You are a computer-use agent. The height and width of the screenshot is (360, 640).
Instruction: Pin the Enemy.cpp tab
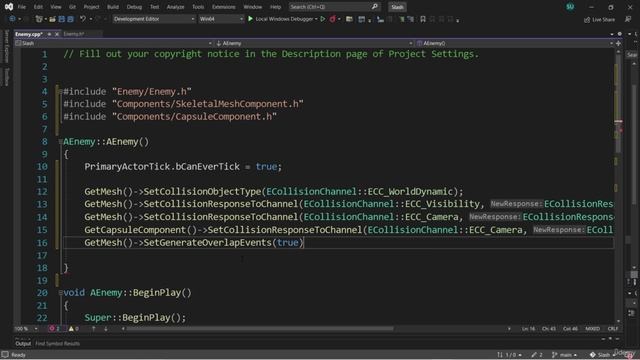click(49, 34)
